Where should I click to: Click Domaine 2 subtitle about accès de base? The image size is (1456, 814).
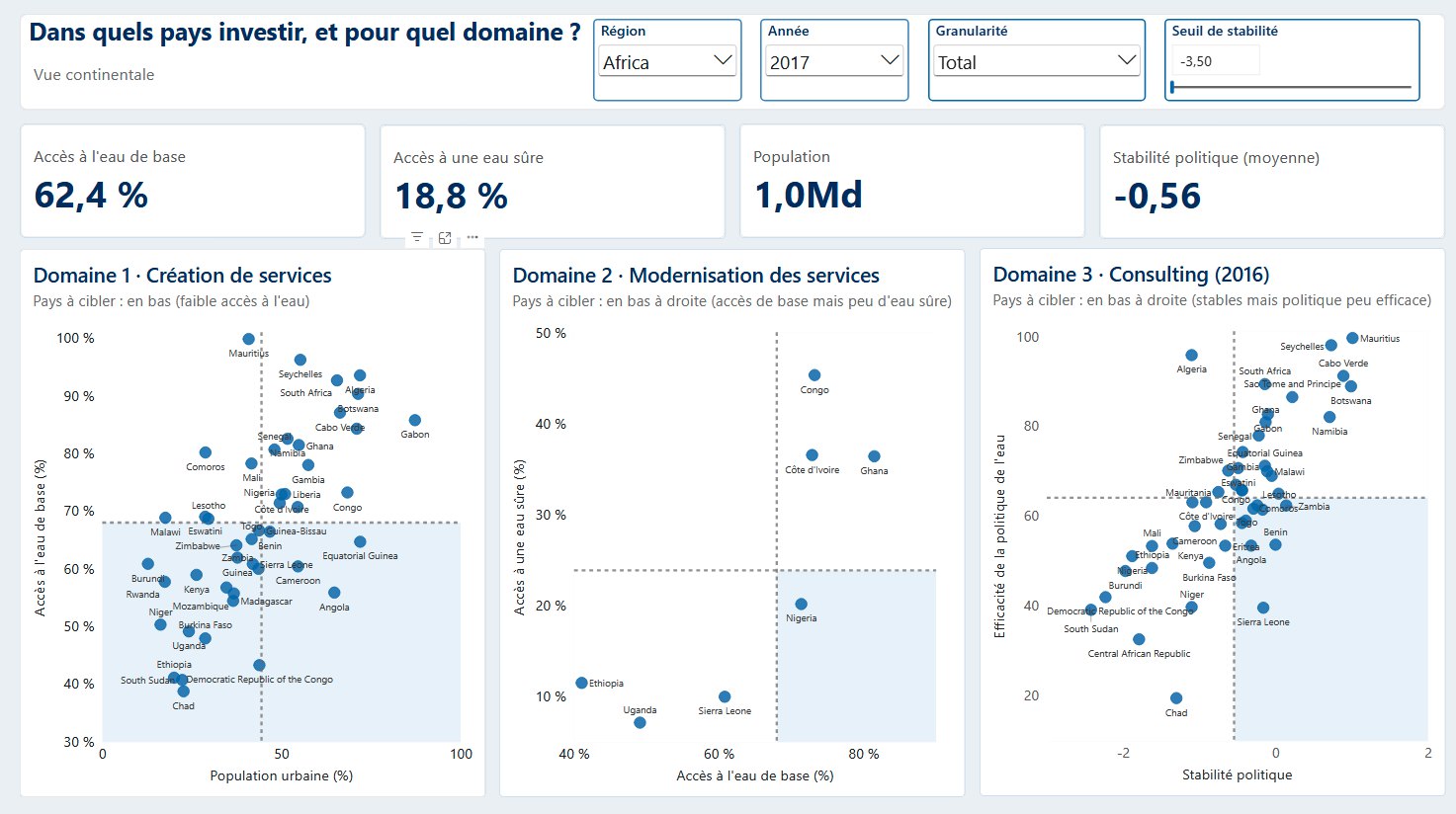point(732,301)
